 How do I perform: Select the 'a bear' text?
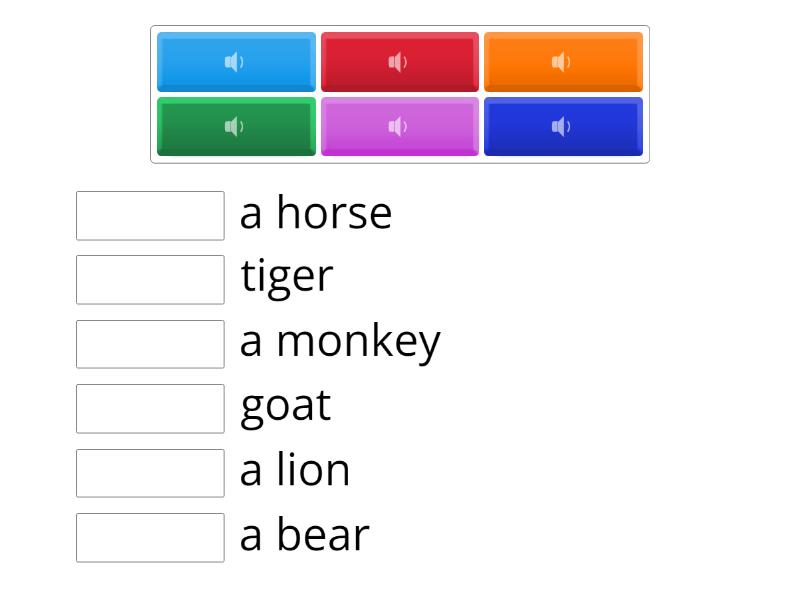[304, 535]
